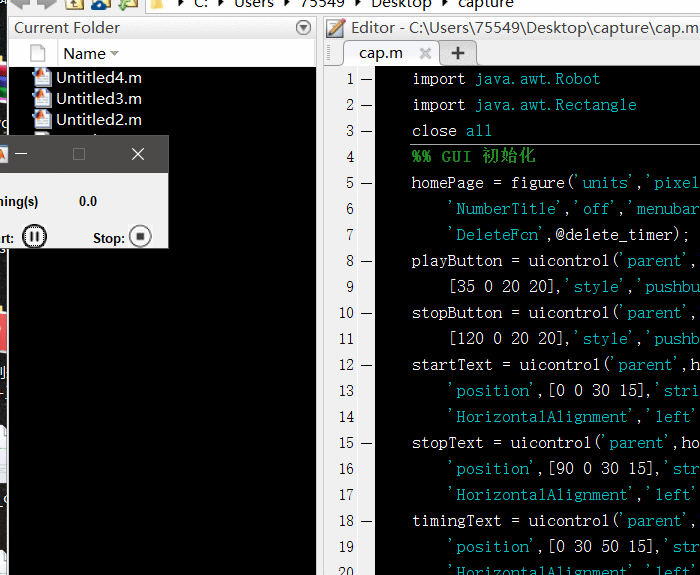The image size is (700, 575).
Task: Click 'java.awt.Robot' on line 1
Action: point(538,79)
